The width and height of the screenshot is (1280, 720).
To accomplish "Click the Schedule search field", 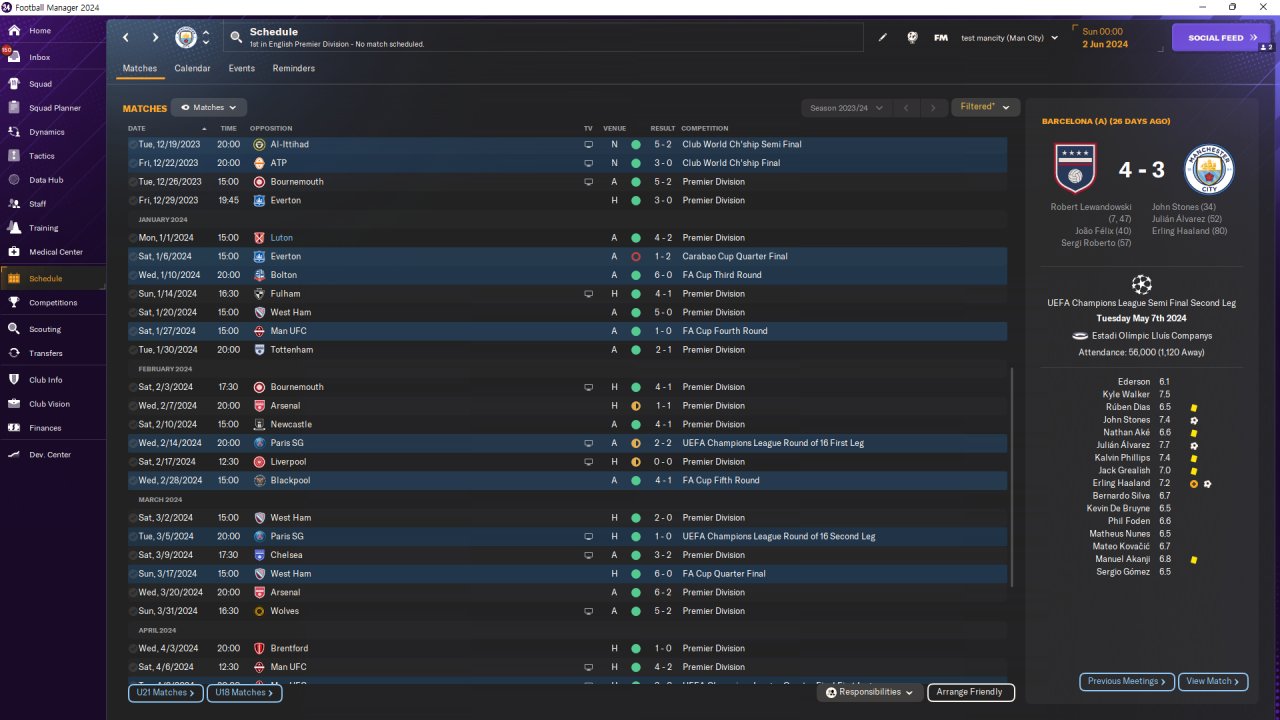I will [543, 38].
